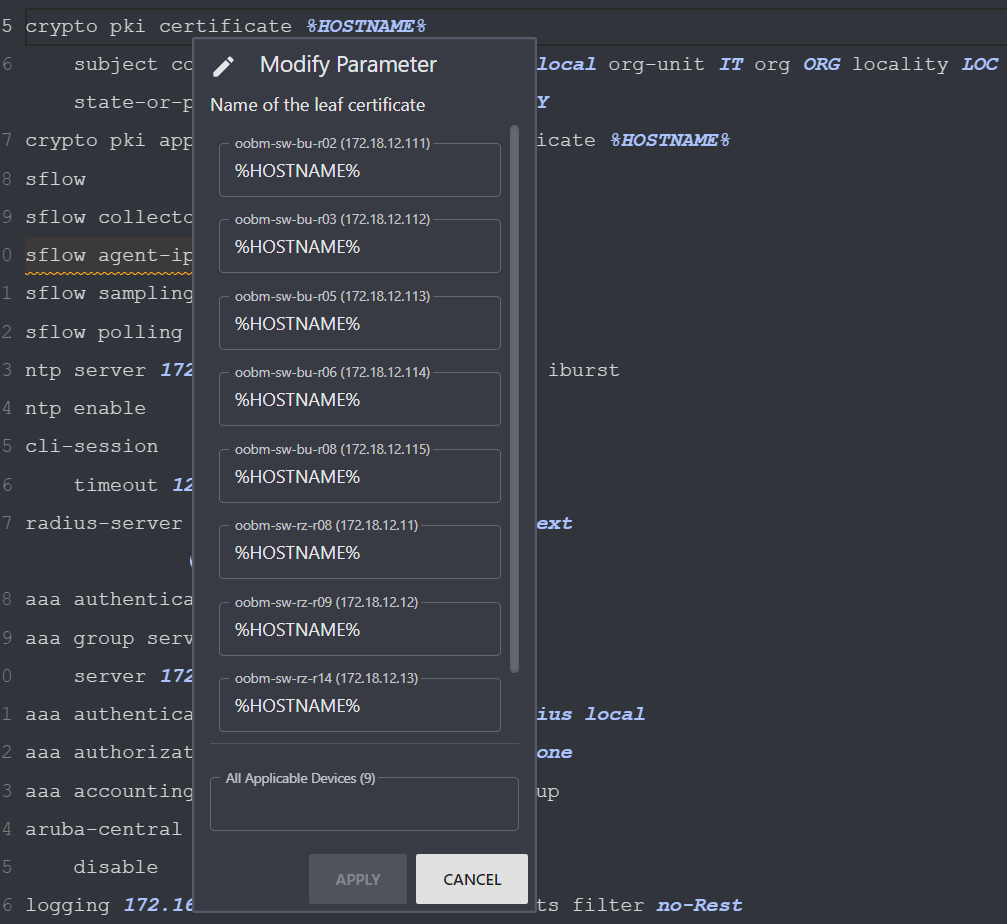This screenshot has height=924, width=1007.
Task: Click the plain 'sflow' line
Action: [55, 179]
